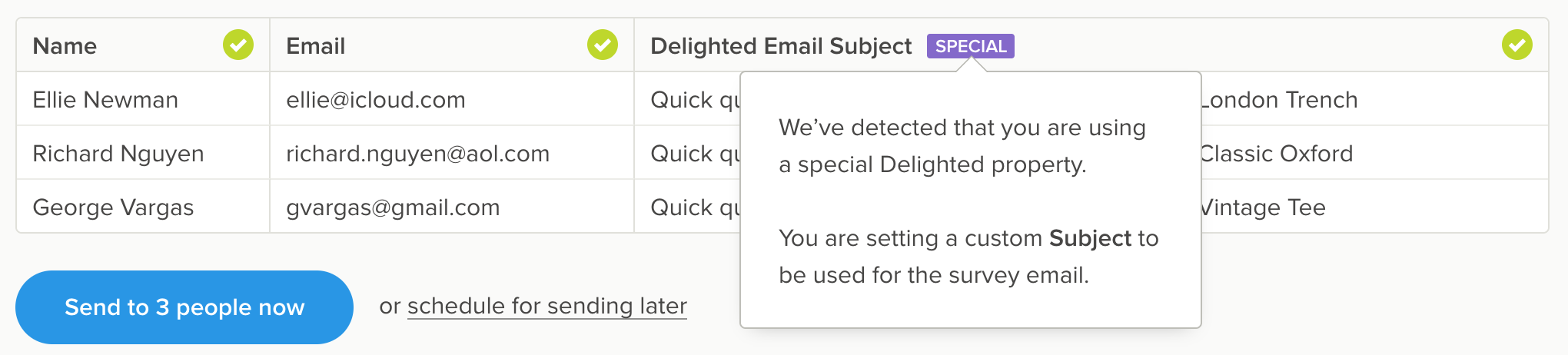Select the Name column header
Viewport: 1568px width, 355px height.
(x=65, y=46)
